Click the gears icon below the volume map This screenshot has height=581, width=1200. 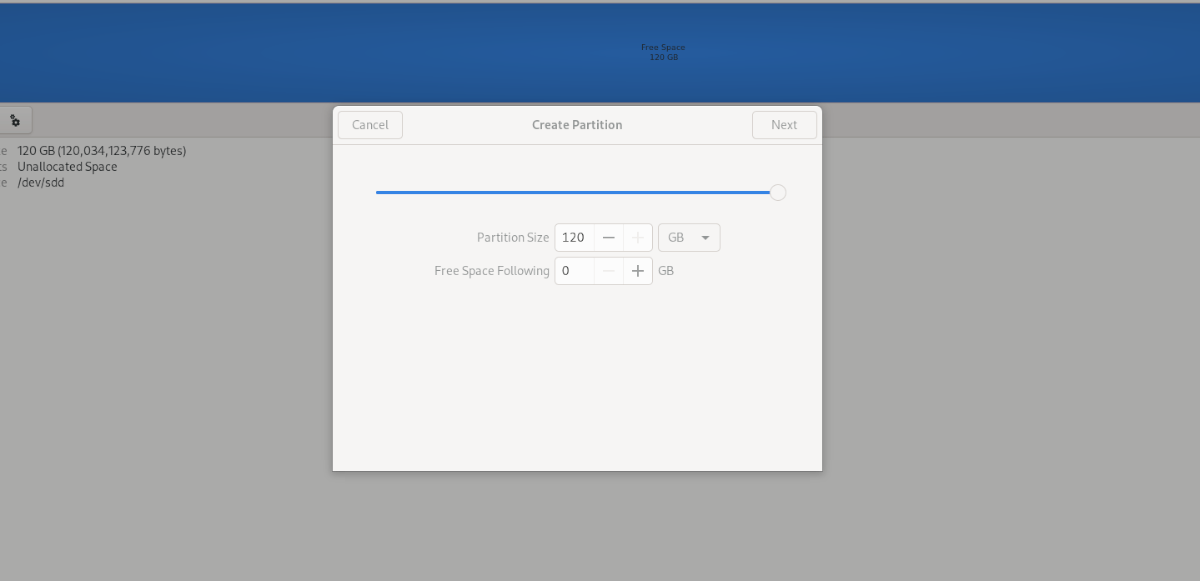[x=15, y=121]
